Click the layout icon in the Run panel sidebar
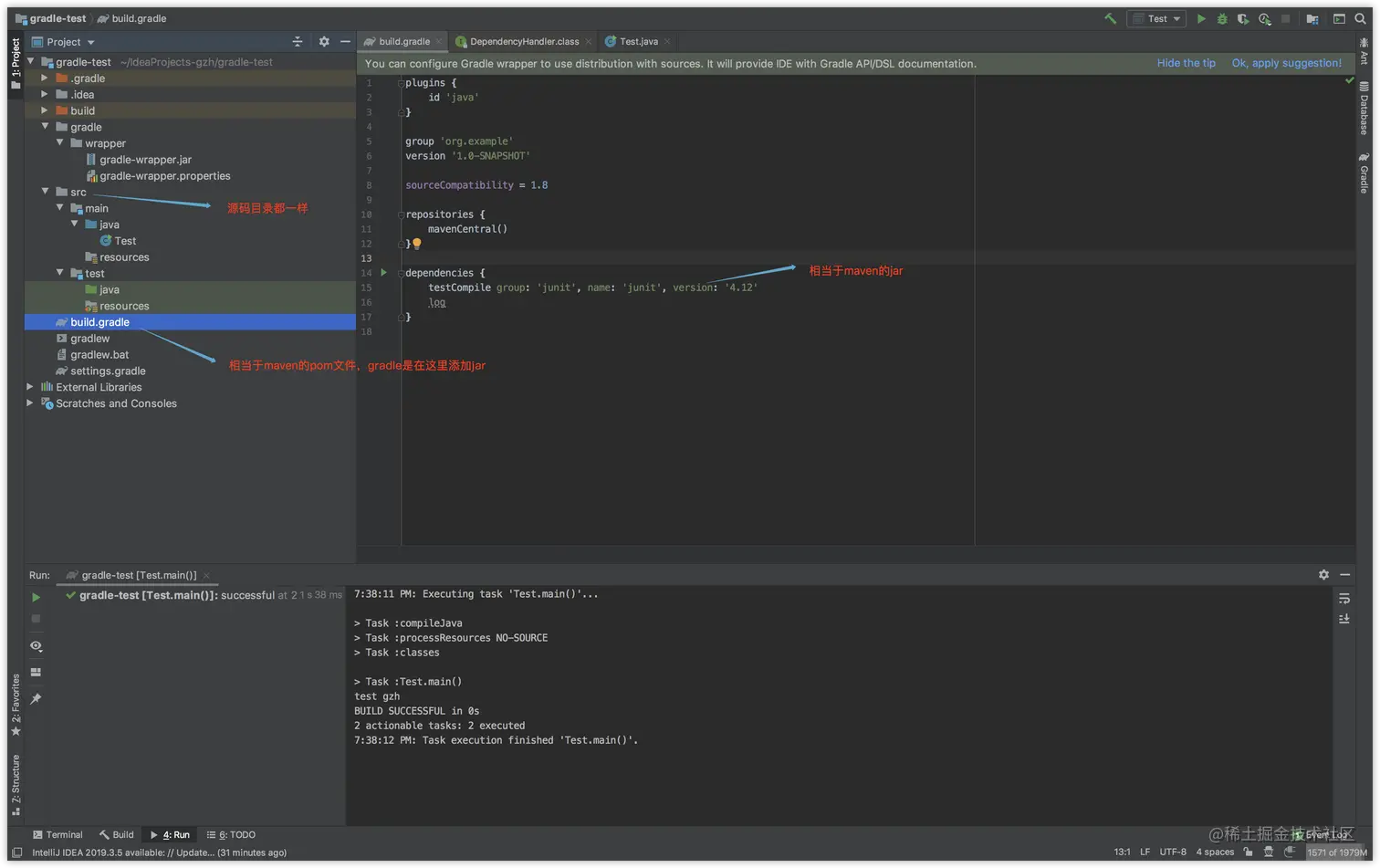Screen dimensions: 1380x868 click(x=36, y=672)
